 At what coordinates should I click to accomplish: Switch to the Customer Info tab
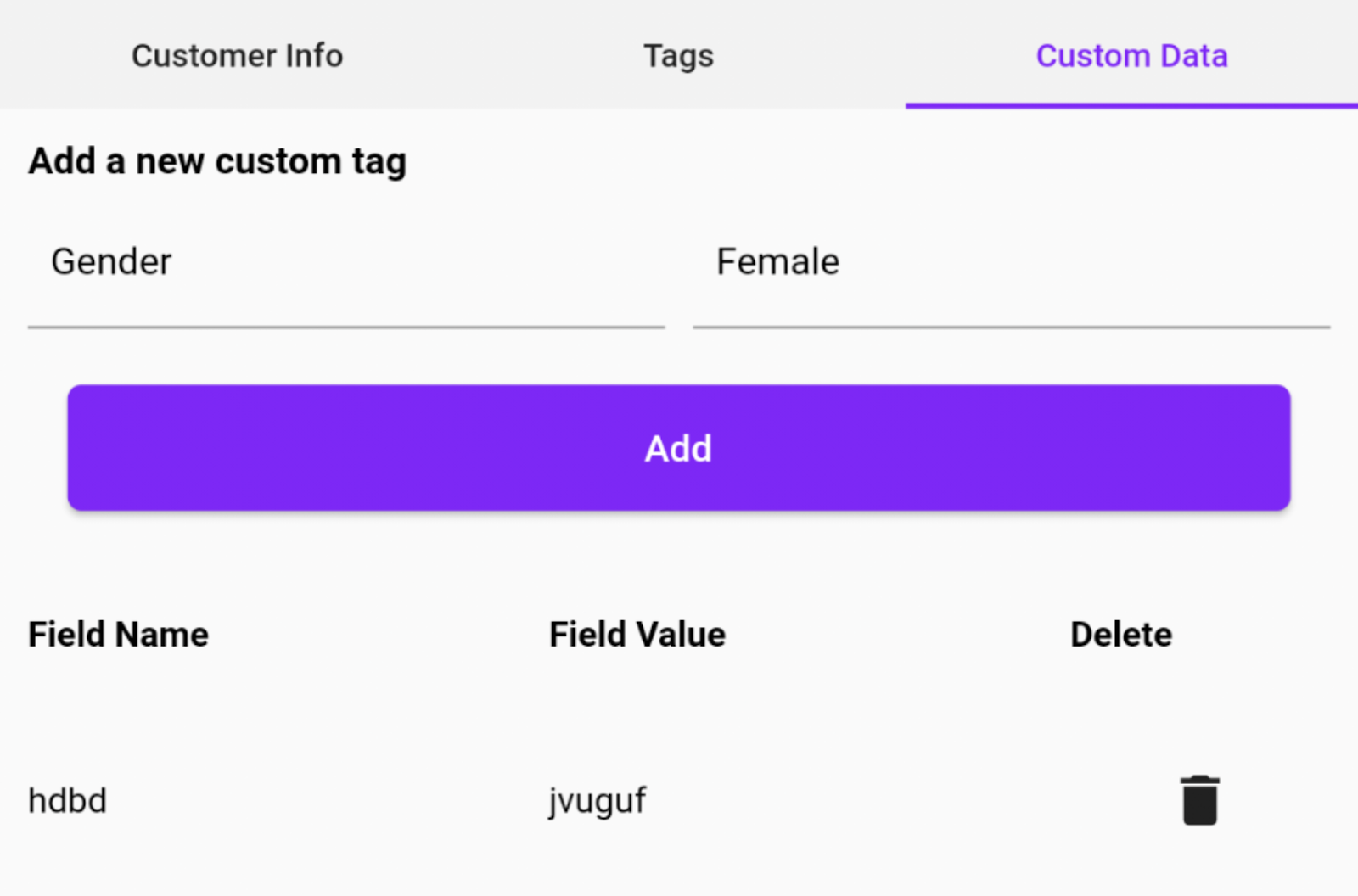(237, 56)
